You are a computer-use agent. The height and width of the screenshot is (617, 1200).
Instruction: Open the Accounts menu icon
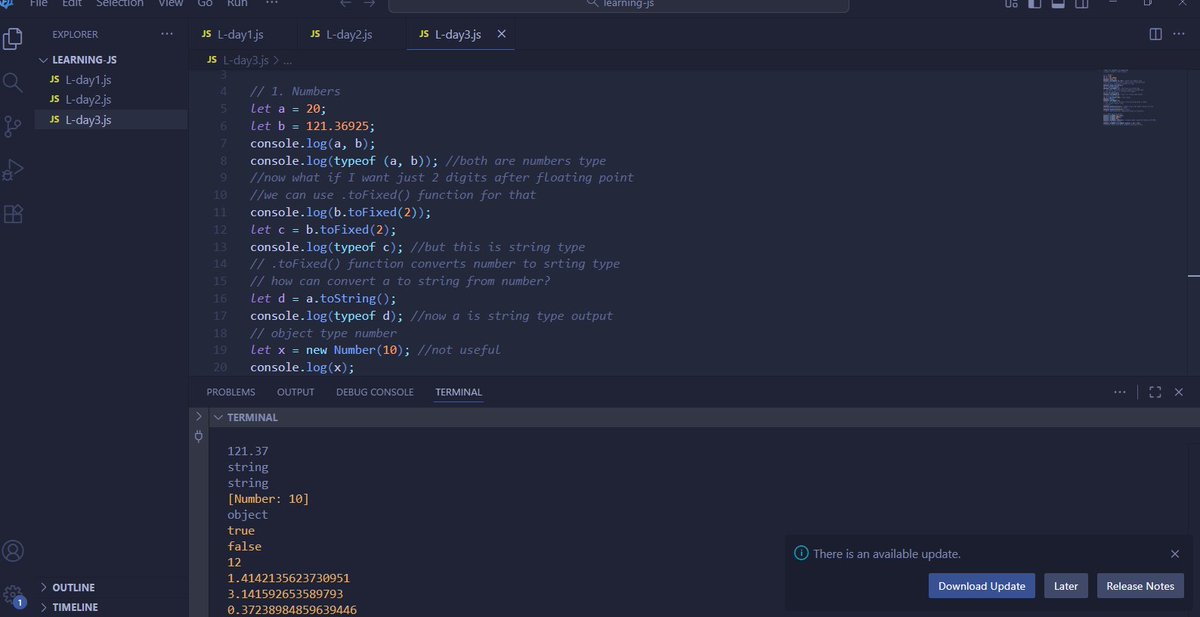pos(13,551)
